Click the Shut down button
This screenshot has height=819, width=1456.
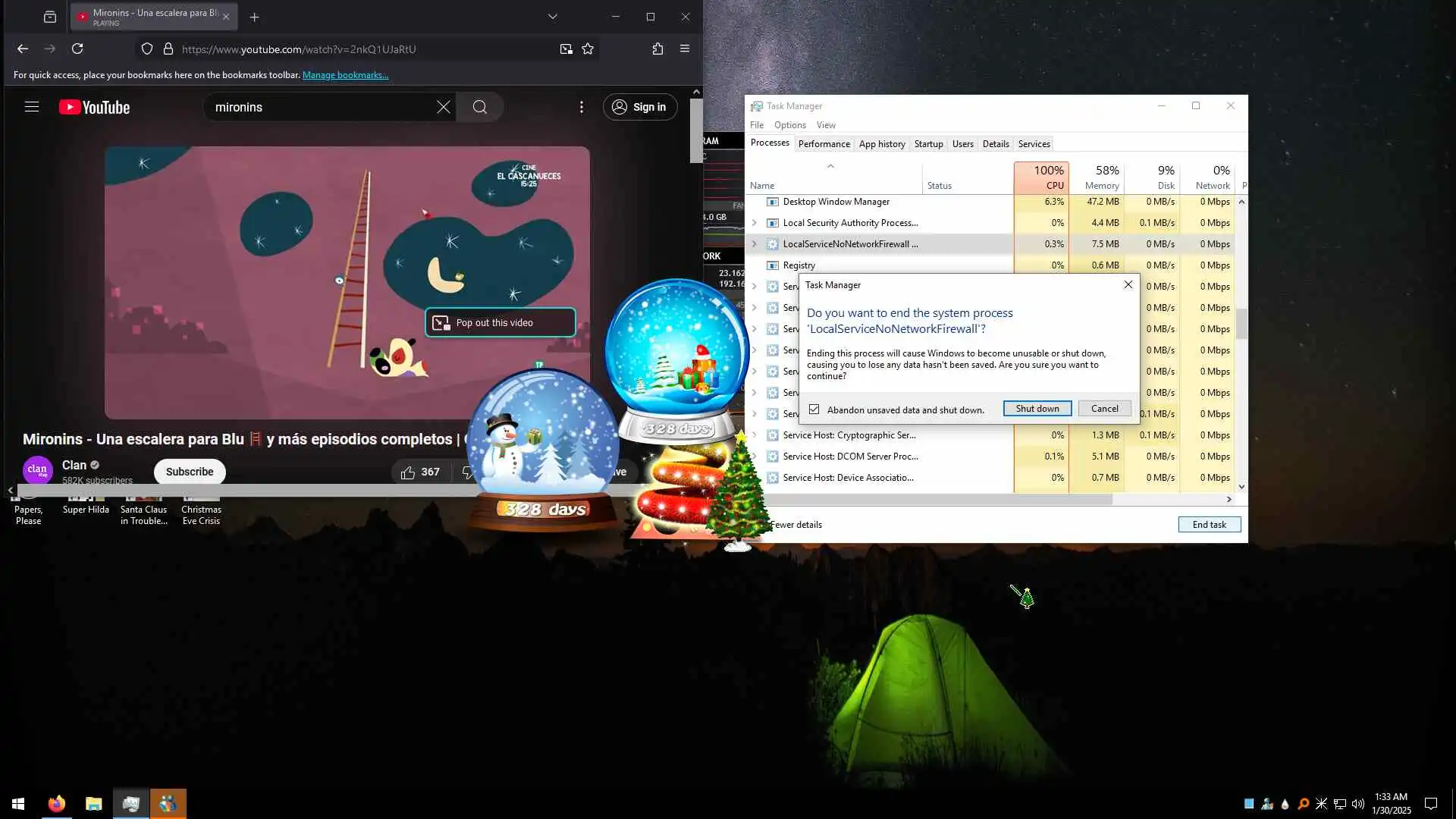(x=1037, y=409)
